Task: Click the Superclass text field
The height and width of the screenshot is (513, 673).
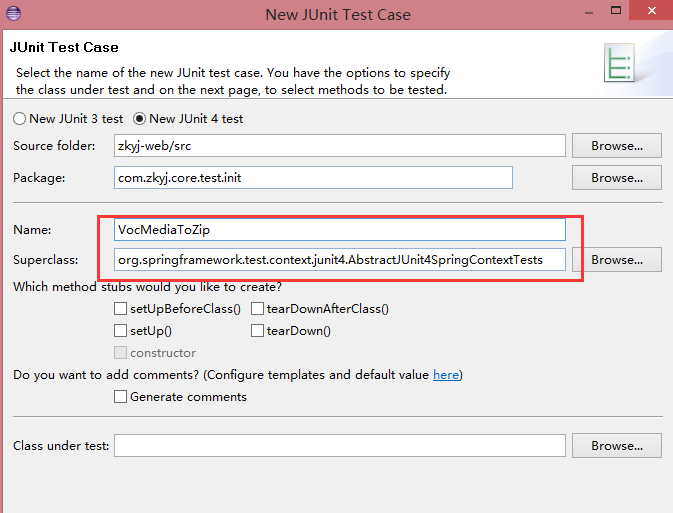Action: point(340,260)
